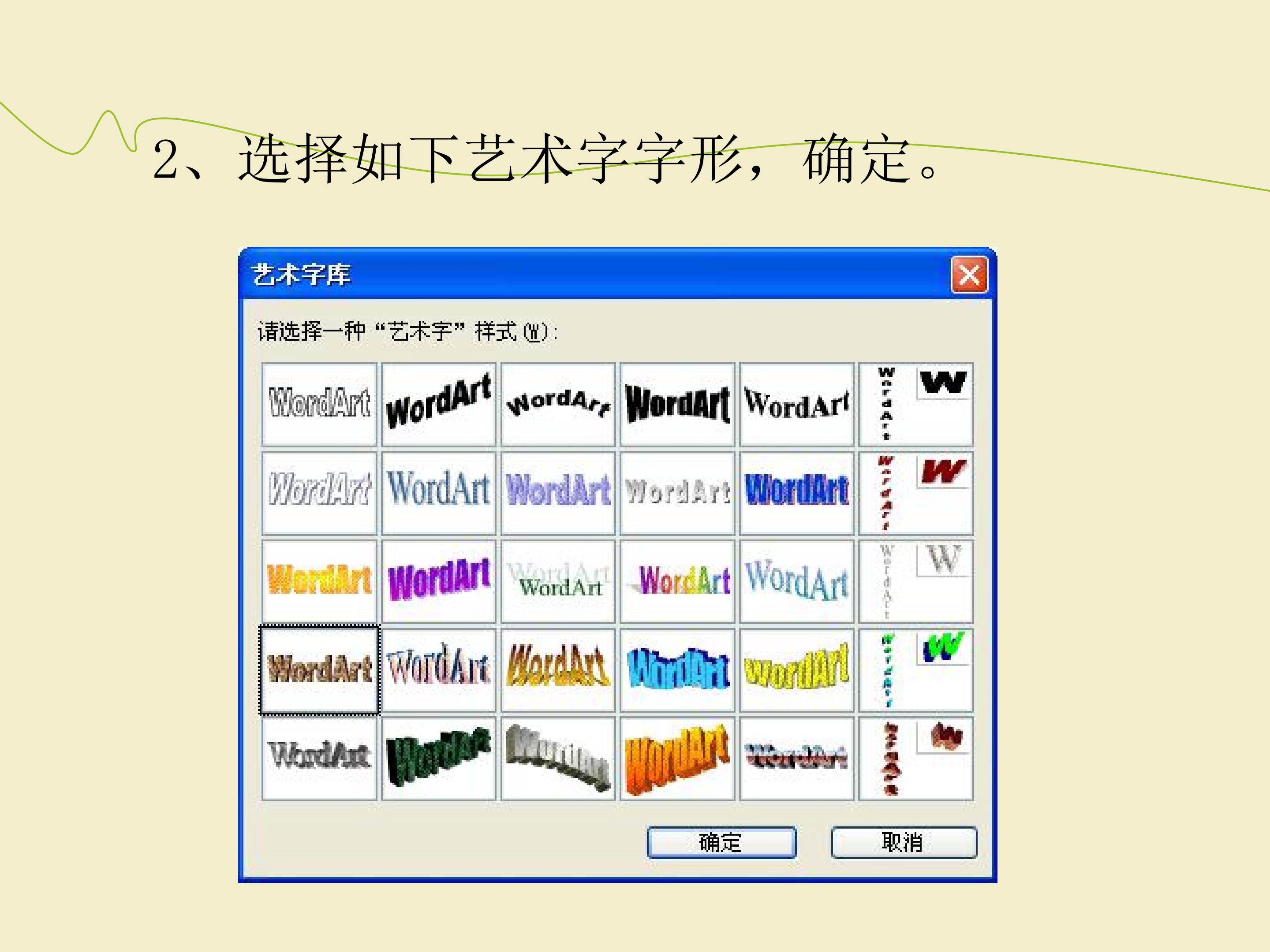The image size is (1270, 952).
Task: Select the red vertical WordArt style
Action: coord(916,493)
